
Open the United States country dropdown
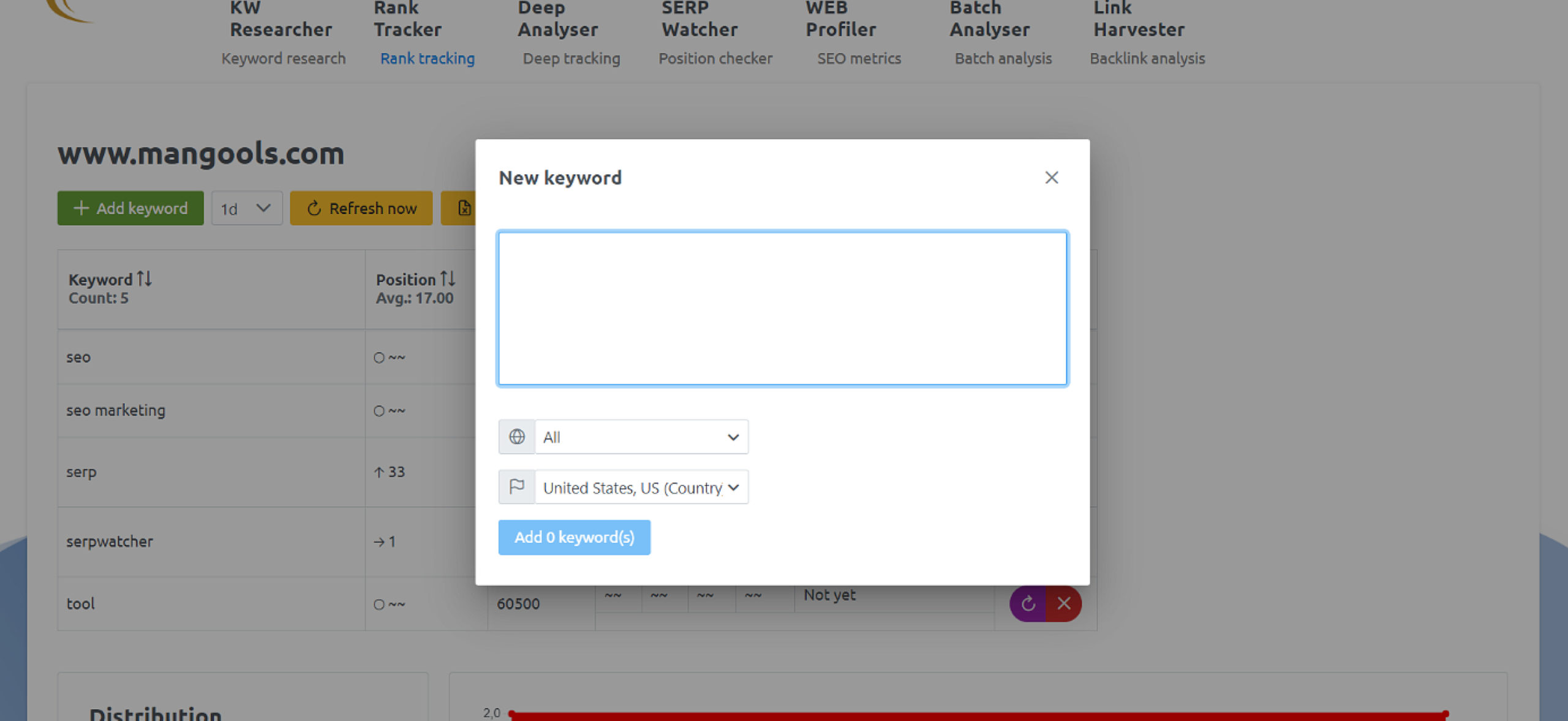[x=641, y=488]
